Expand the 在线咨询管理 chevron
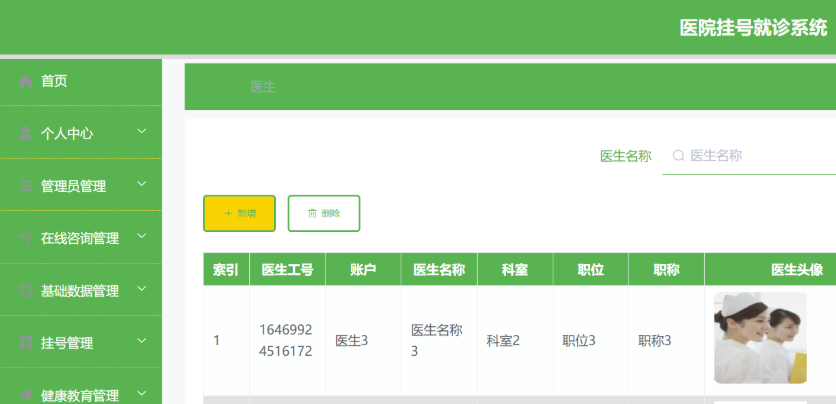836x404 pixels. [x=142, y=236]
